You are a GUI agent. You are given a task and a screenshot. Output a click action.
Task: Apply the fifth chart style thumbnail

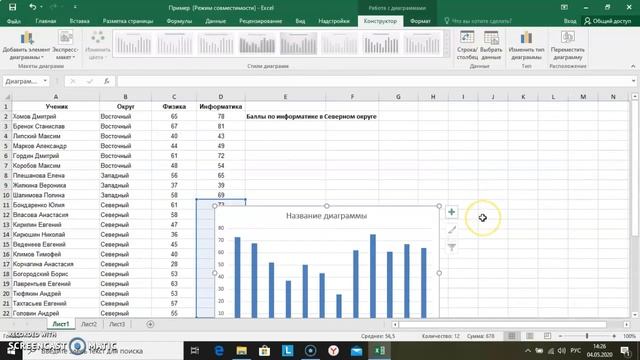click(298, 44)
